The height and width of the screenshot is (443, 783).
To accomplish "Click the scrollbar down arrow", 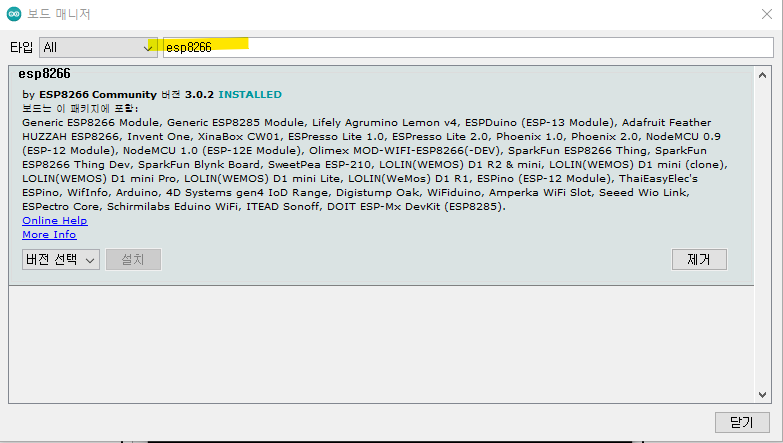I will coord(762,395).
